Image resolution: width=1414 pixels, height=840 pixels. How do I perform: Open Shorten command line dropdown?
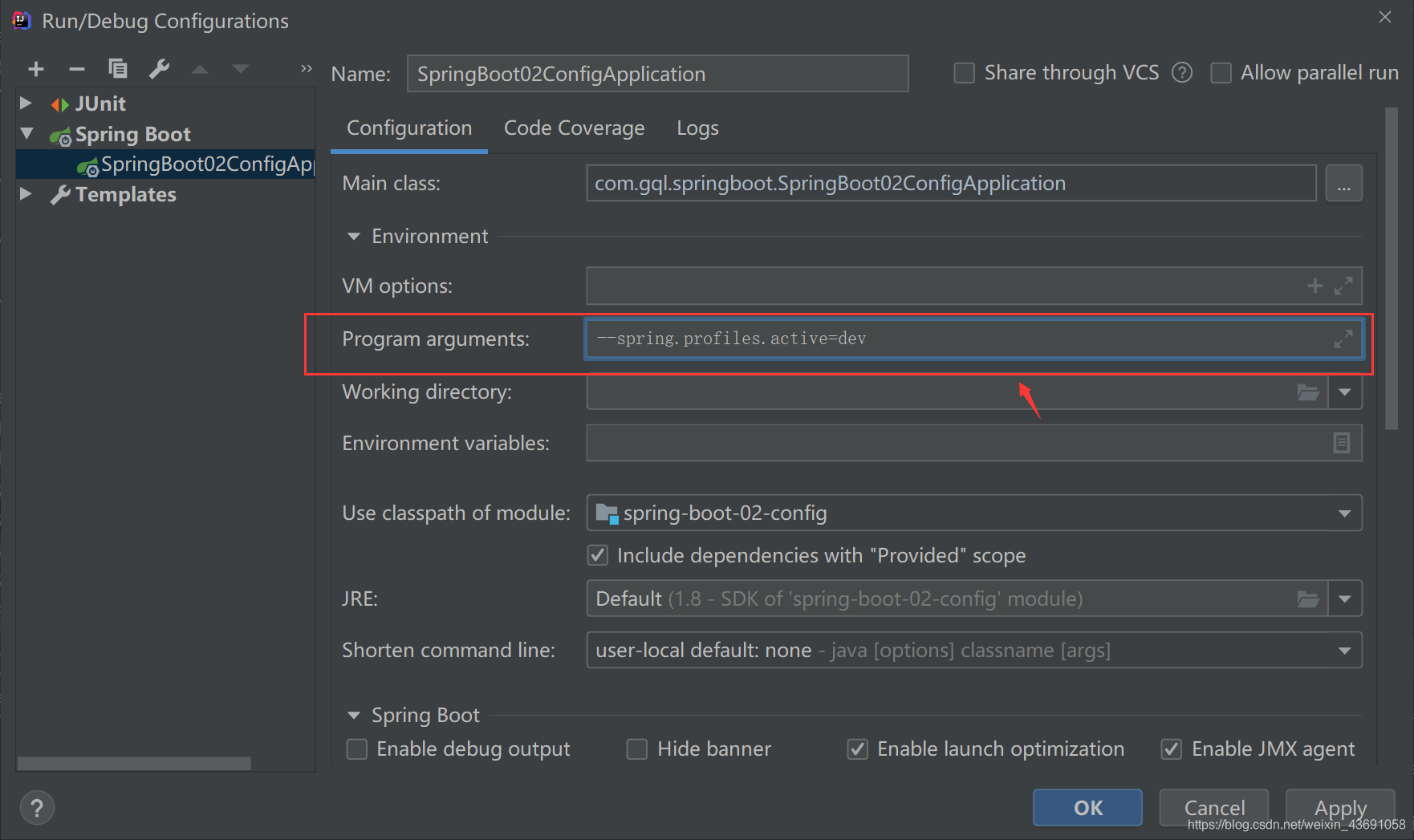[1345, 651]
